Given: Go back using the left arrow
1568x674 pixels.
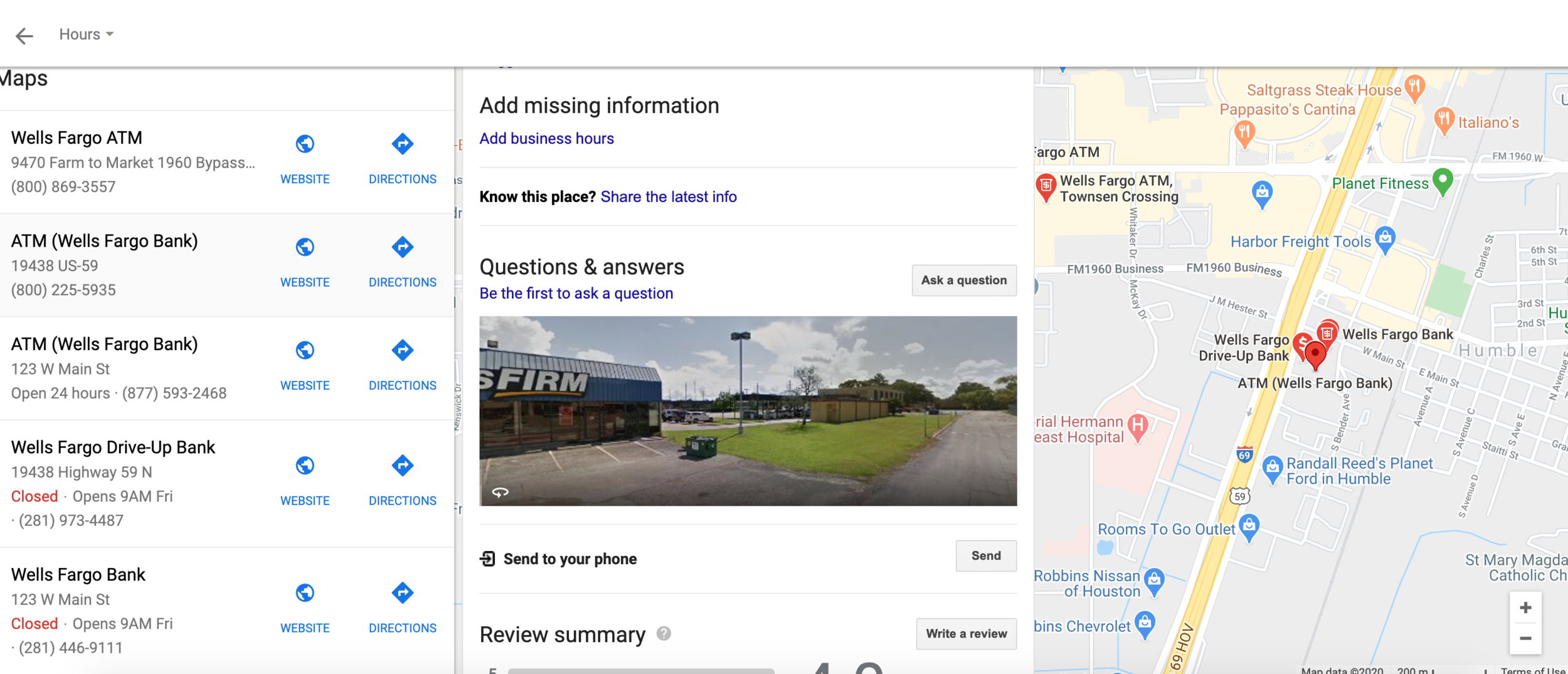Looking at the screenshot, I should 24,36.
